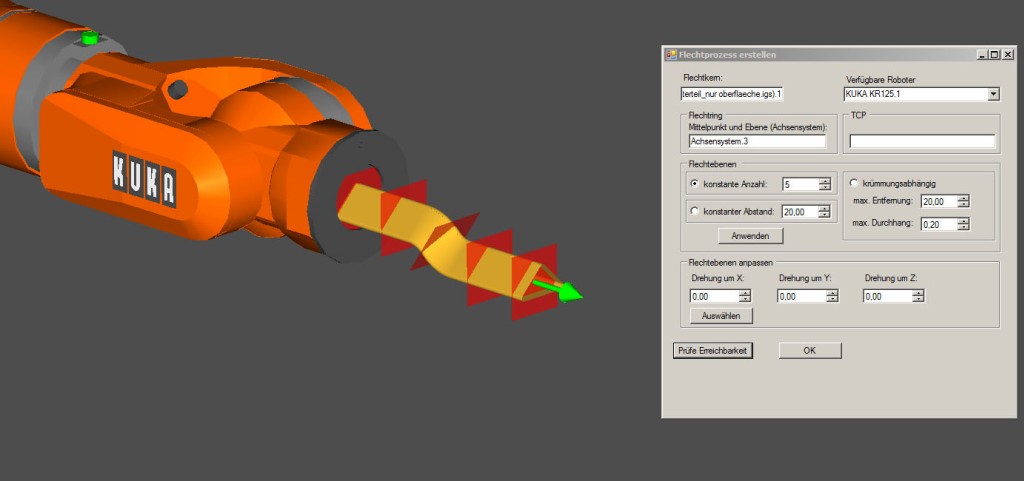Click the KUKA logo on the robot arm
1024x481 pixels.
[144, 179]
